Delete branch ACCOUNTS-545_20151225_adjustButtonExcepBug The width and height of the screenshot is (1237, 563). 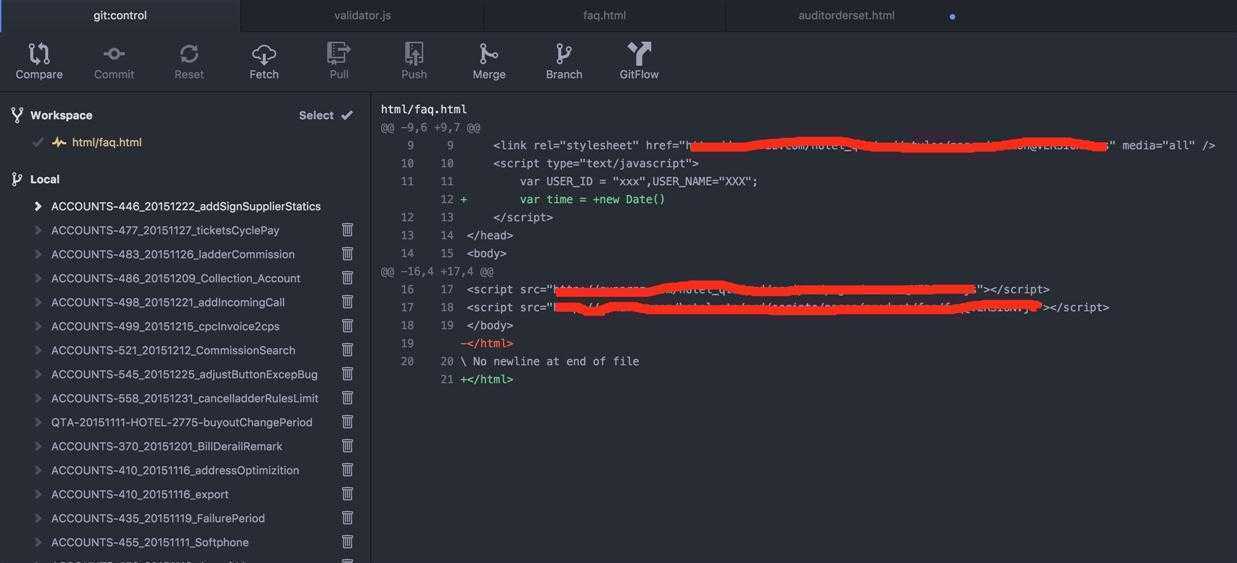(x=347, y=374)
